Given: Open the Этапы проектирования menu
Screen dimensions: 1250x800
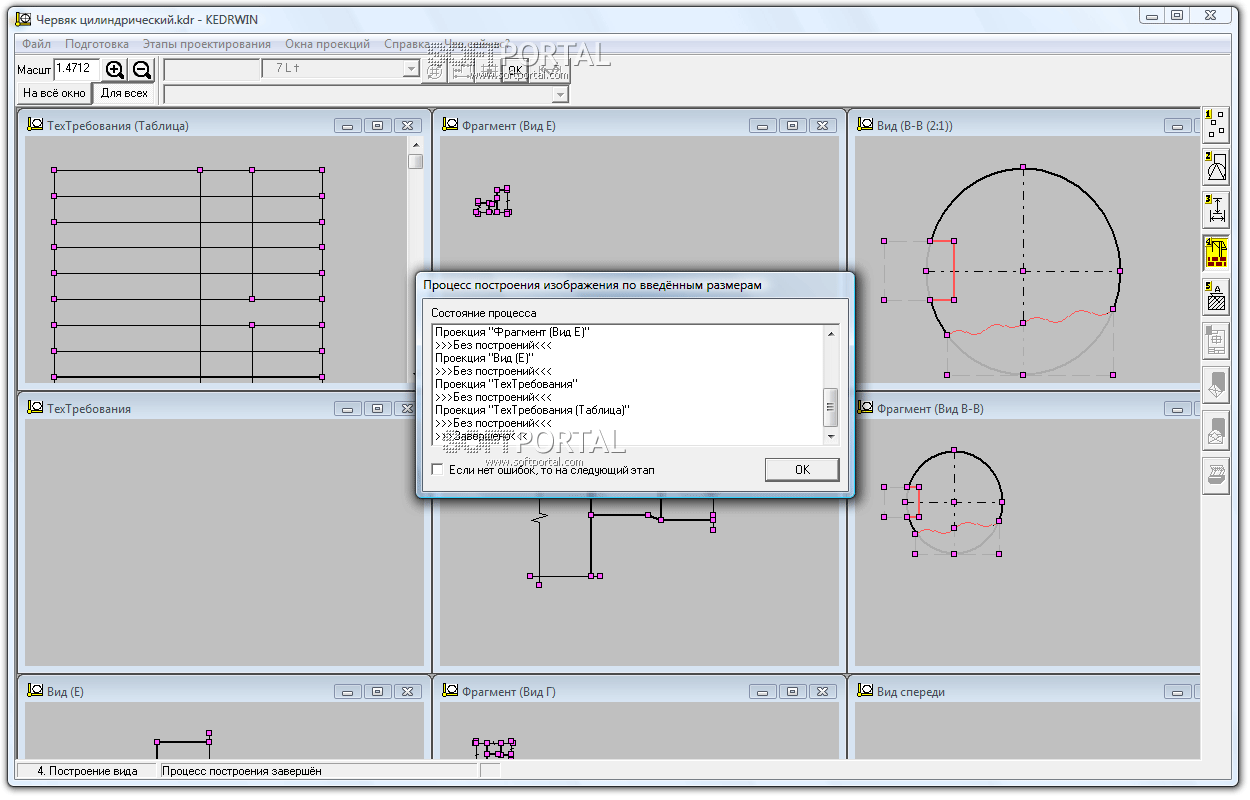Looking at the screenshot, I should tap(206, 44).
